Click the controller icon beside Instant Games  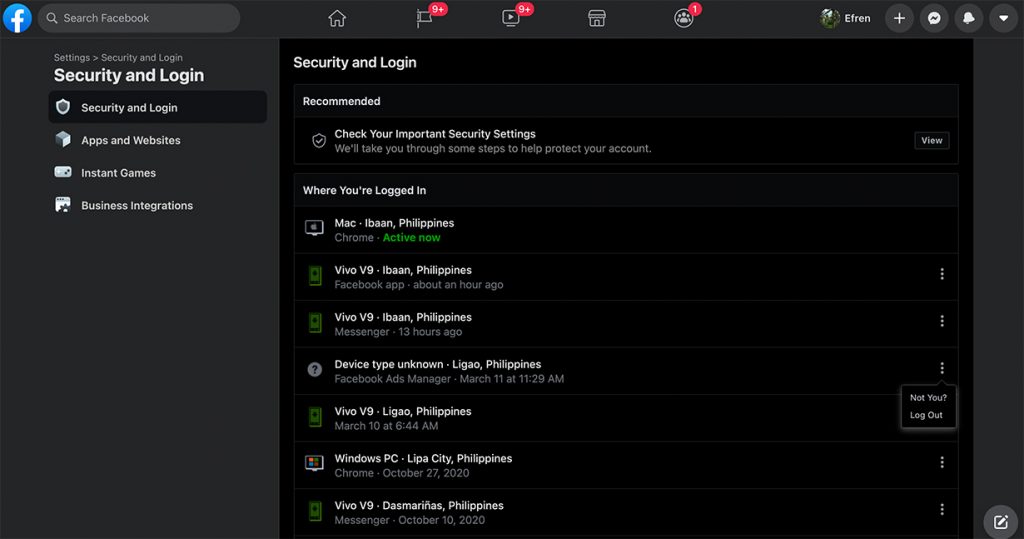click(63, 172)
